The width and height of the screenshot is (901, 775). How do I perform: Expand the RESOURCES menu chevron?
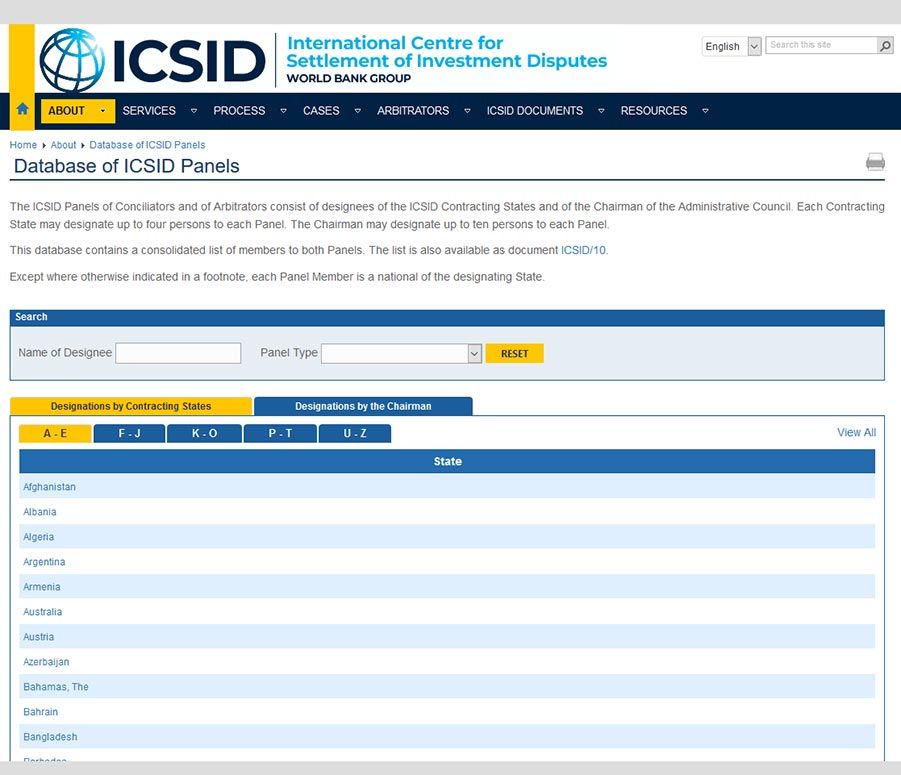tap(705, 111)
